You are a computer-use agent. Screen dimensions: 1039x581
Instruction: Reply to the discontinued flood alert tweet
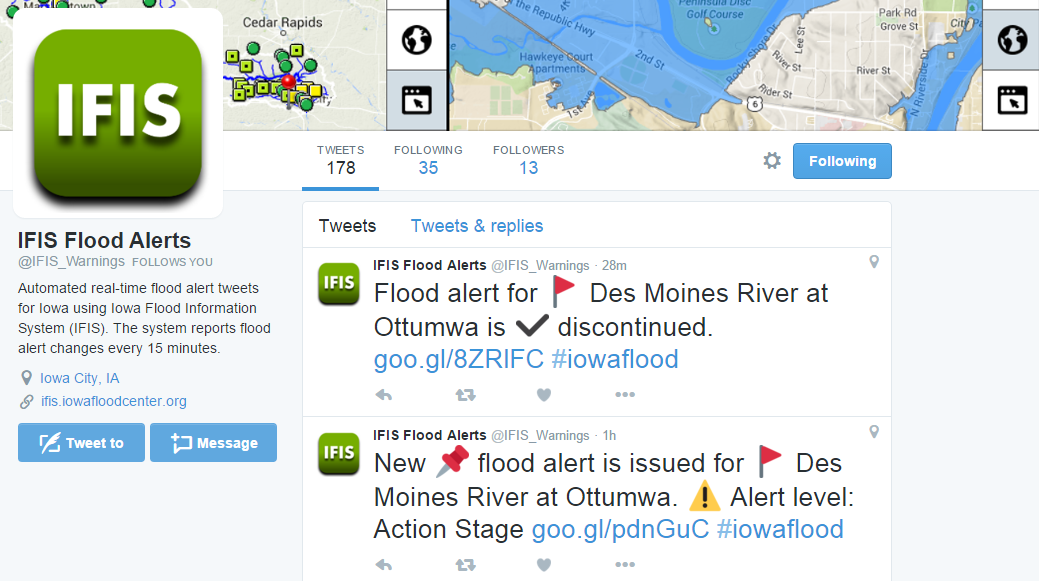coord(384,395)
